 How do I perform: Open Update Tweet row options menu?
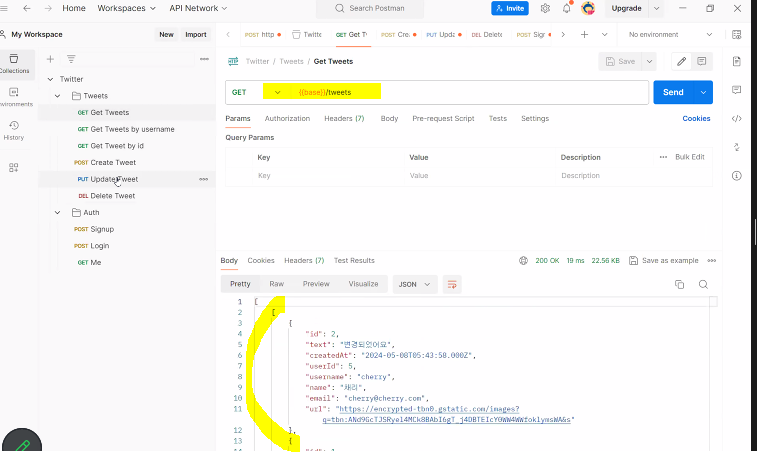pos(204,179)
